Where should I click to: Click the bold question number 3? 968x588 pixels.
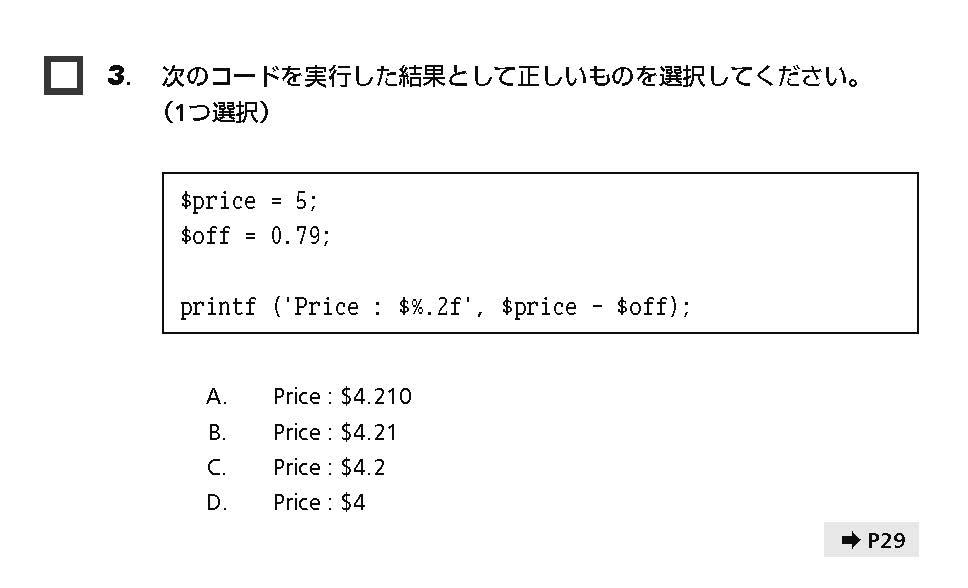click(117, 76)
